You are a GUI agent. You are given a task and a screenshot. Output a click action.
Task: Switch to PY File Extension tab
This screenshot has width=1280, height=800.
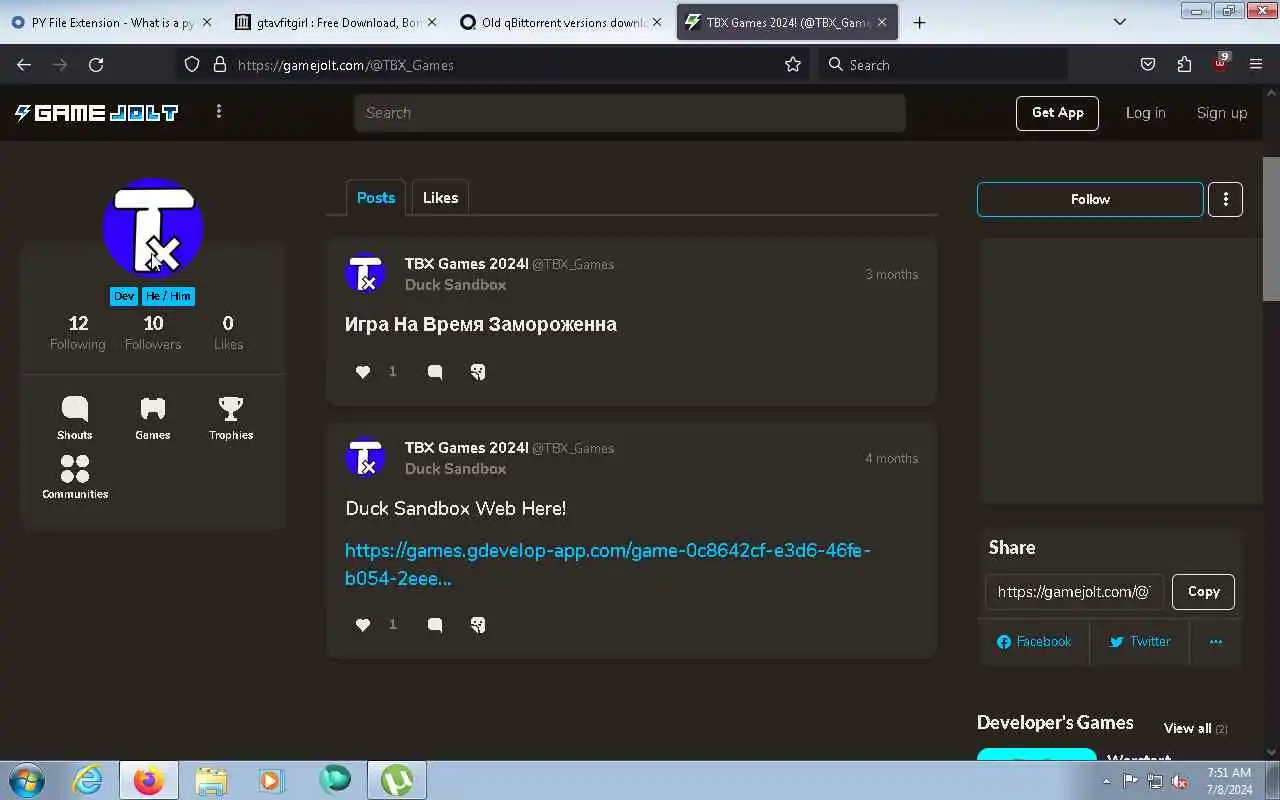click(111, 22)
